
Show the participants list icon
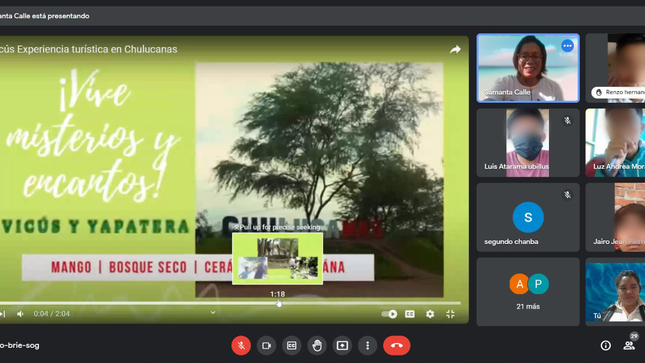629,345
